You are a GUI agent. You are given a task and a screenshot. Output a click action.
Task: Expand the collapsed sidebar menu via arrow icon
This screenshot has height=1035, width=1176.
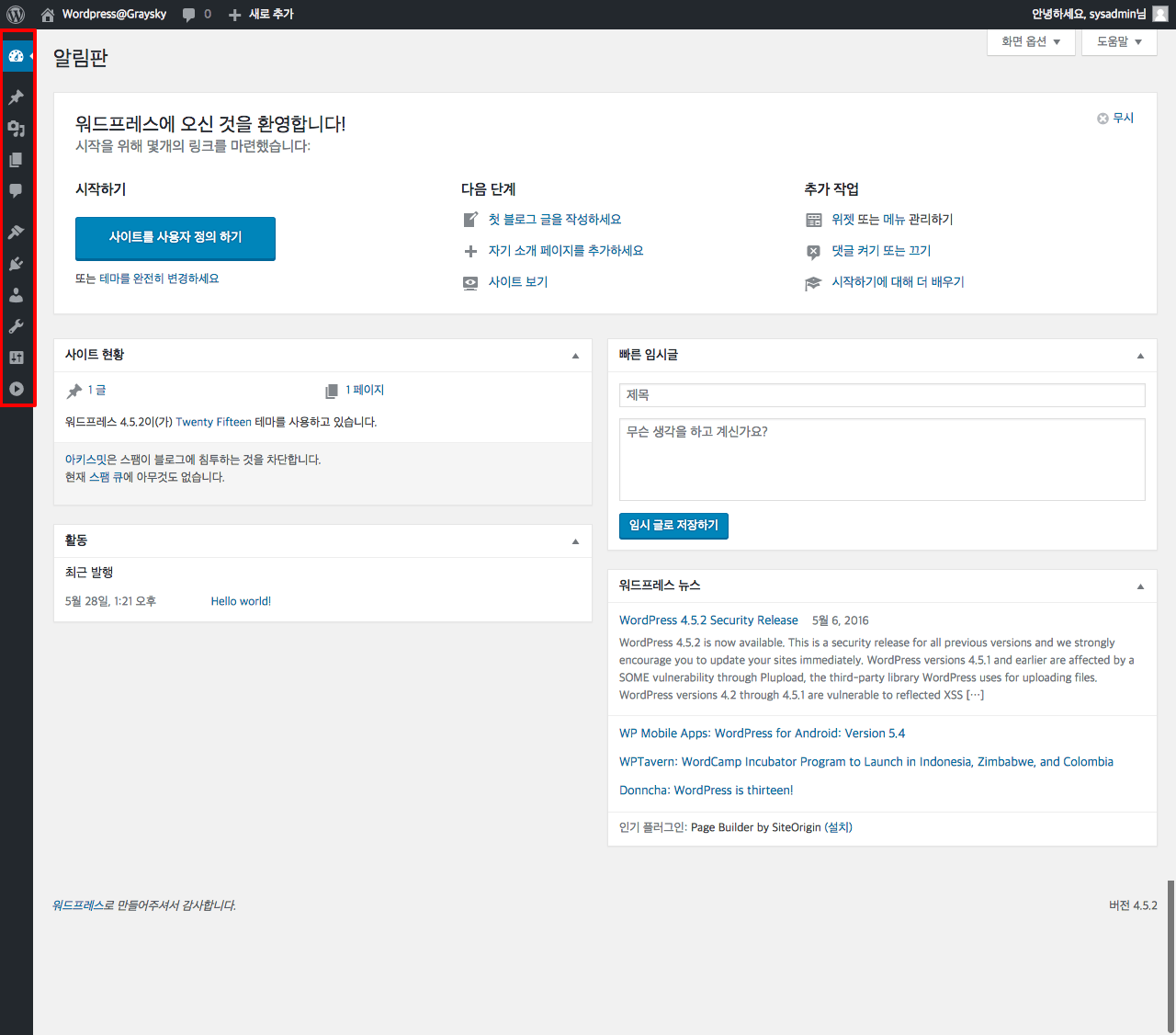[16, 389]
